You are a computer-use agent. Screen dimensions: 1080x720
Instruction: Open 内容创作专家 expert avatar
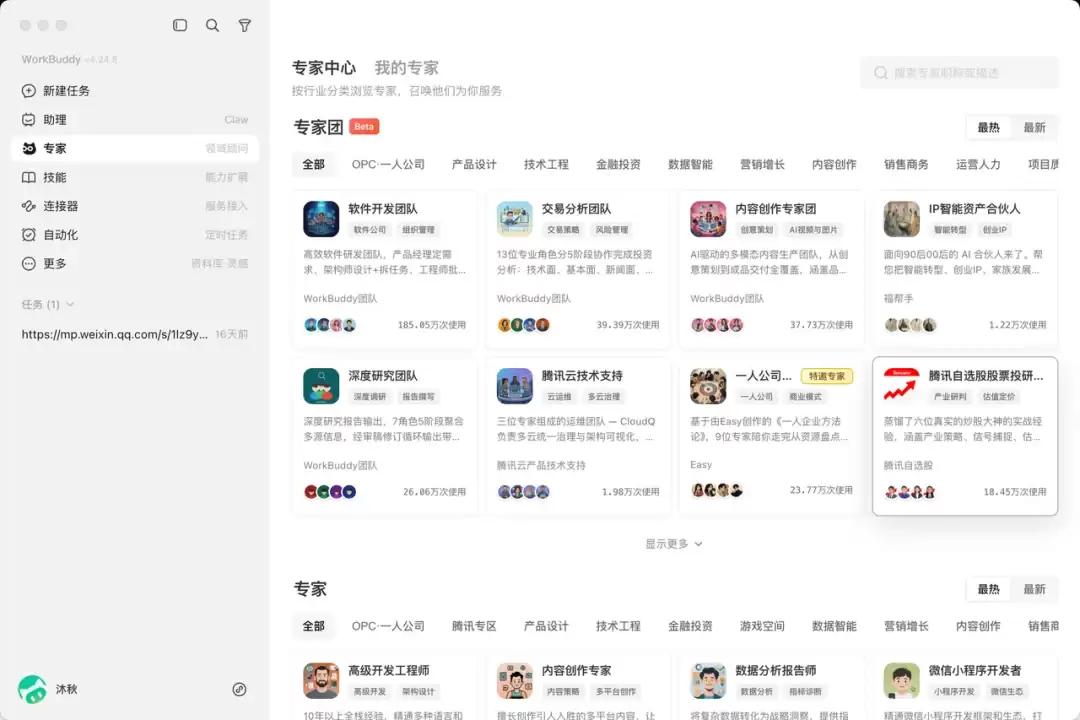pyautogui.click(x=515, y=681)
